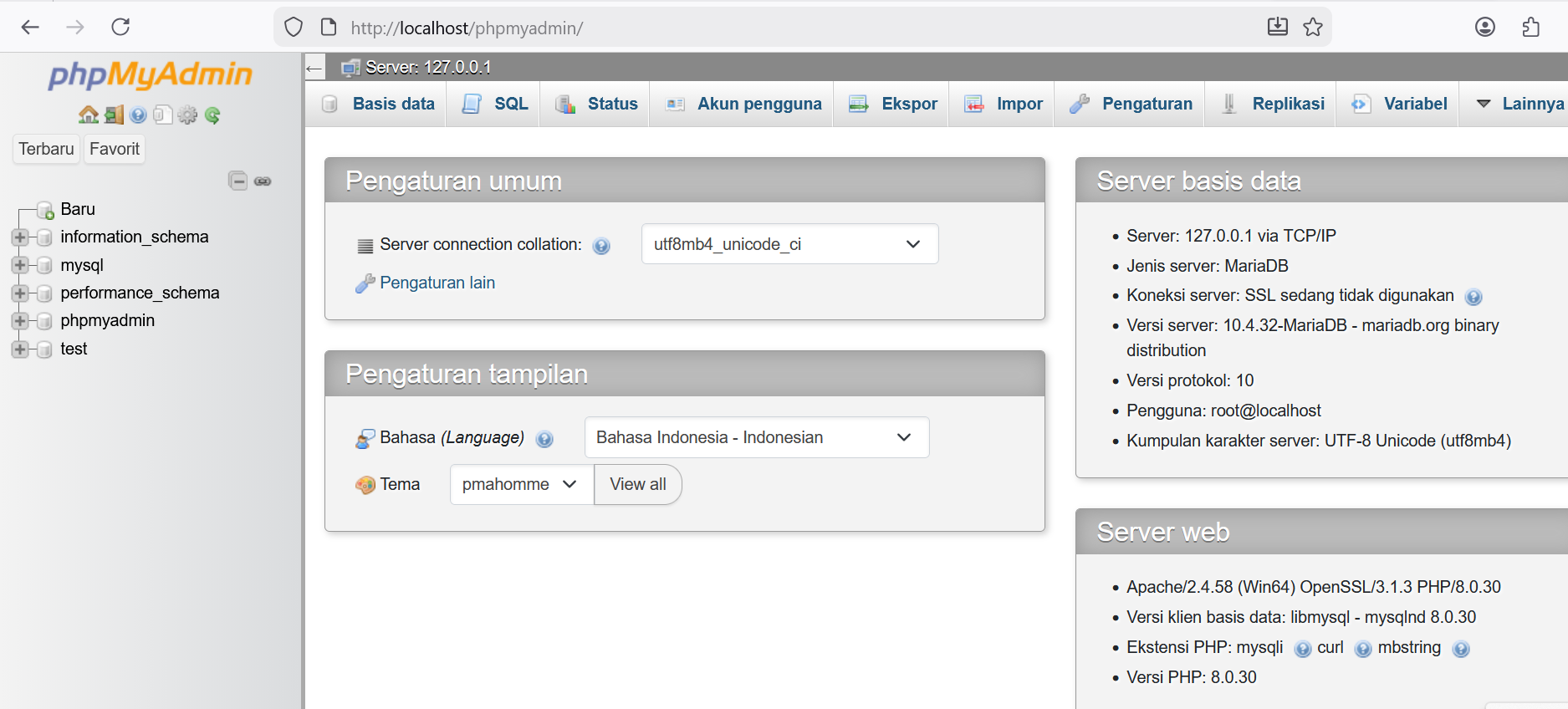This screenshot has width=1568, height=709.
Task: Open the Akun pengguna tab
Action: click(743, 104)
